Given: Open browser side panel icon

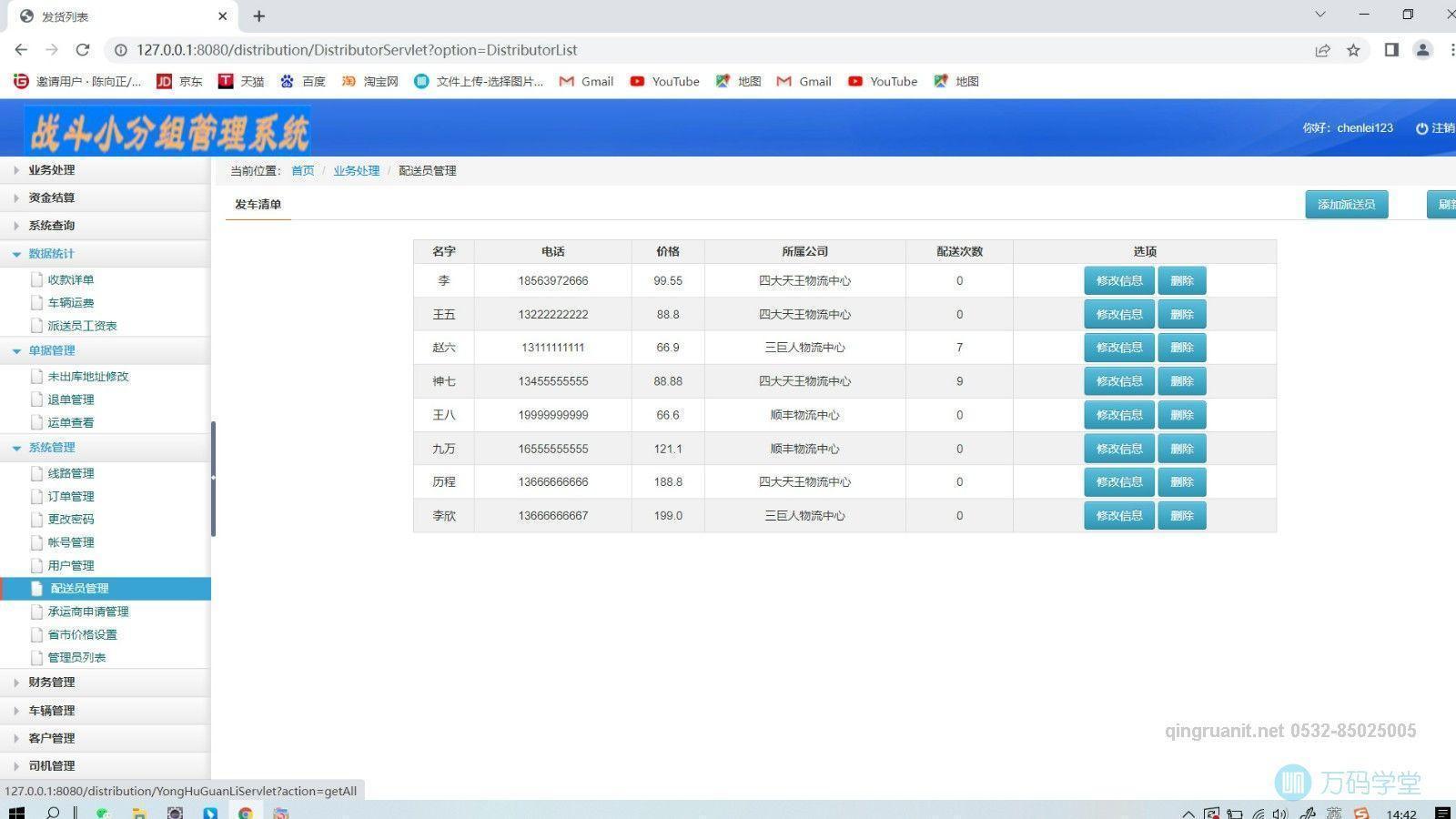Looking at the screenshot, I should (1391, 50).
